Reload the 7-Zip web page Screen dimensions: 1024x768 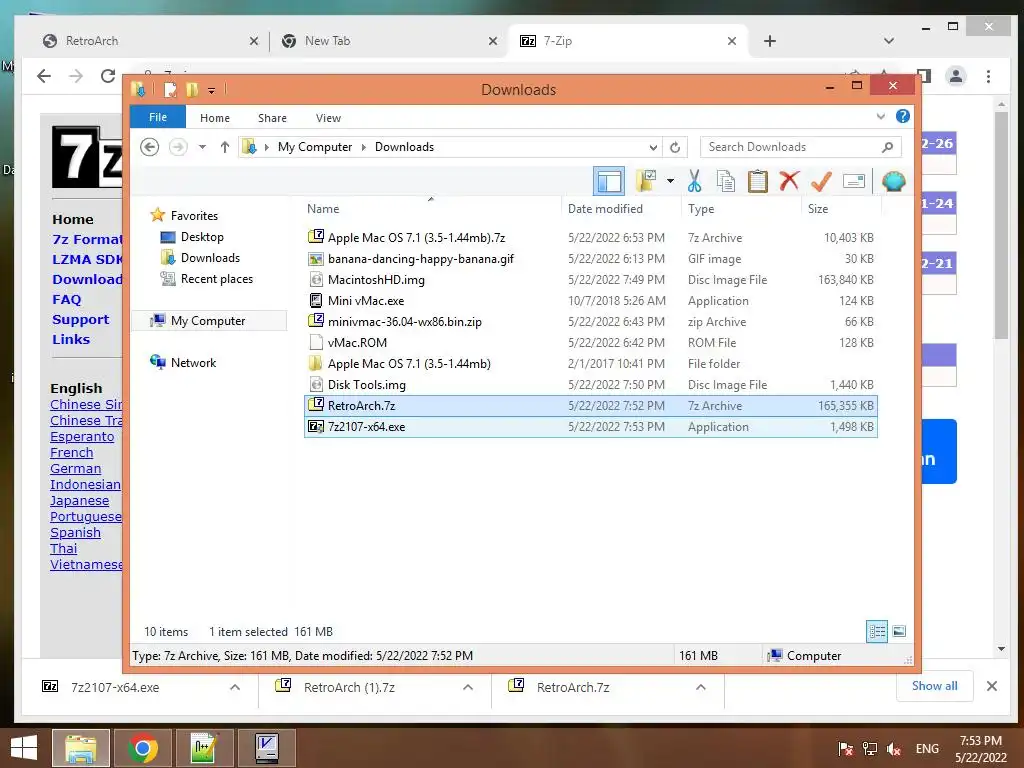point(108,76)
